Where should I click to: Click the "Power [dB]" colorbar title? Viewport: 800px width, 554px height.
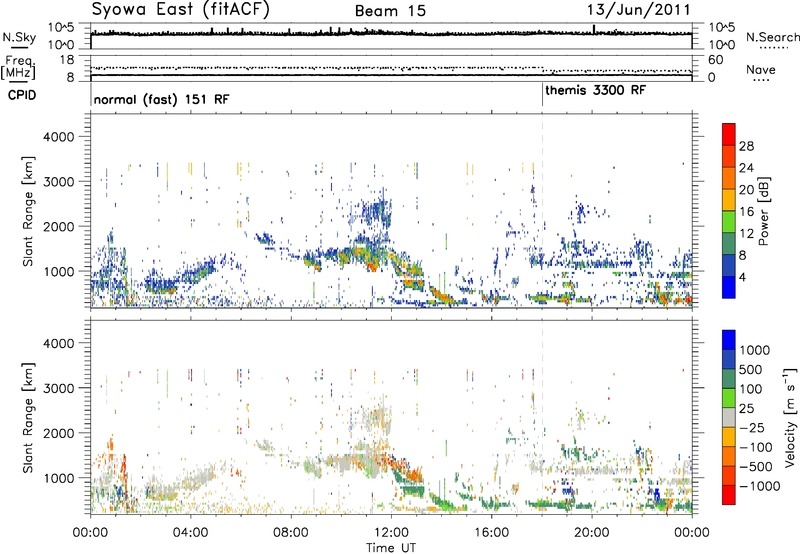click(763, 212)
